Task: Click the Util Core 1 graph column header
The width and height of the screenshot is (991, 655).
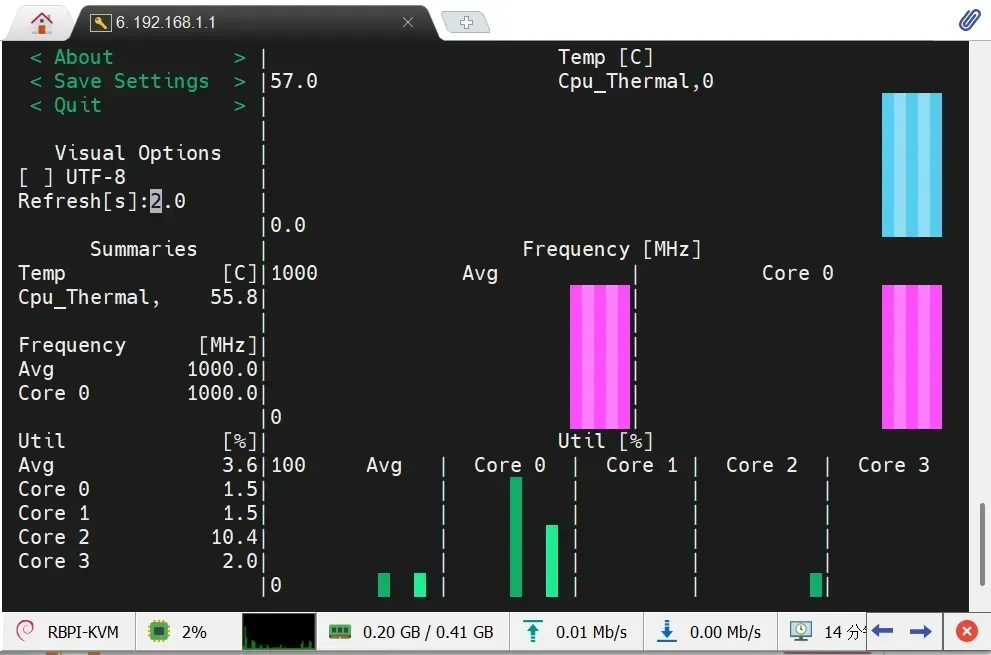Action: [x=641, y=465]
